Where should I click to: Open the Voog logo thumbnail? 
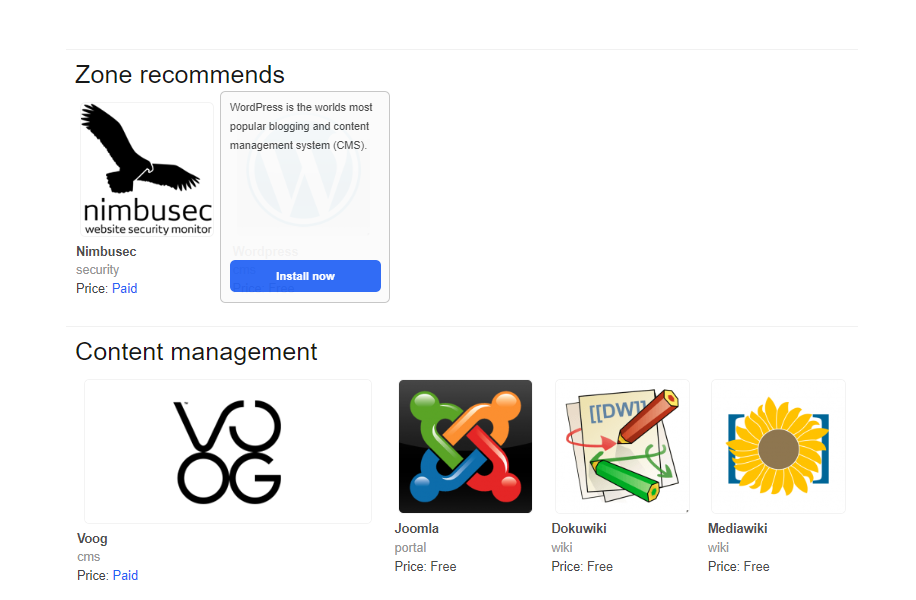point(228,452)
